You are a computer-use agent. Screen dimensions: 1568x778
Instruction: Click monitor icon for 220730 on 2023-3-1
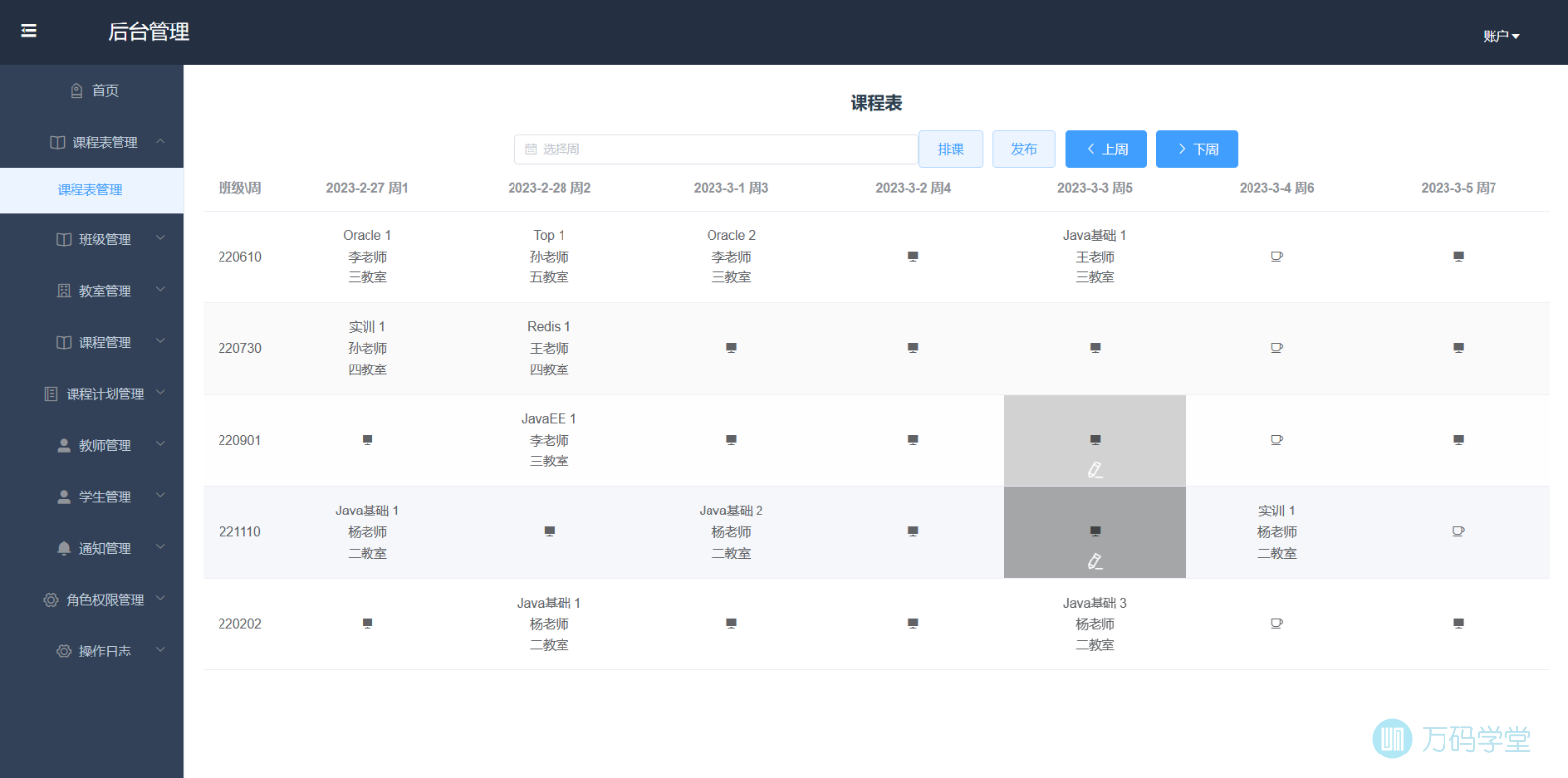tap(731, 348)
